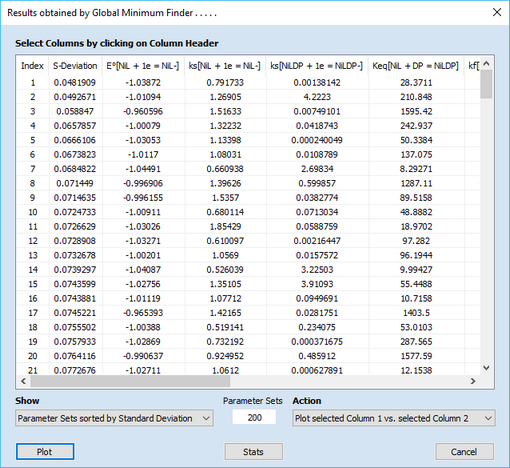The width and height of the screenshot is (510, 468).
Task: Cancel the results dialog
Action: coord(464,452)
